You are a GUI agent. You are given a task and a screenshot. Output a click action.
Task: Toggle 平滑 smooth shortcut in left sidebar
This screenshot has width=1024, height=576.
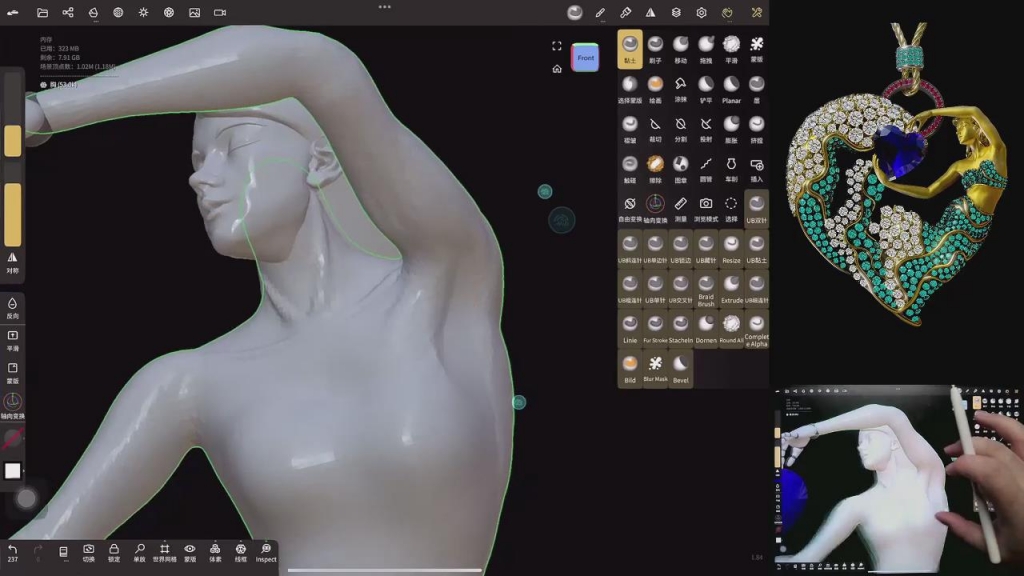click(x=12, y=340)
